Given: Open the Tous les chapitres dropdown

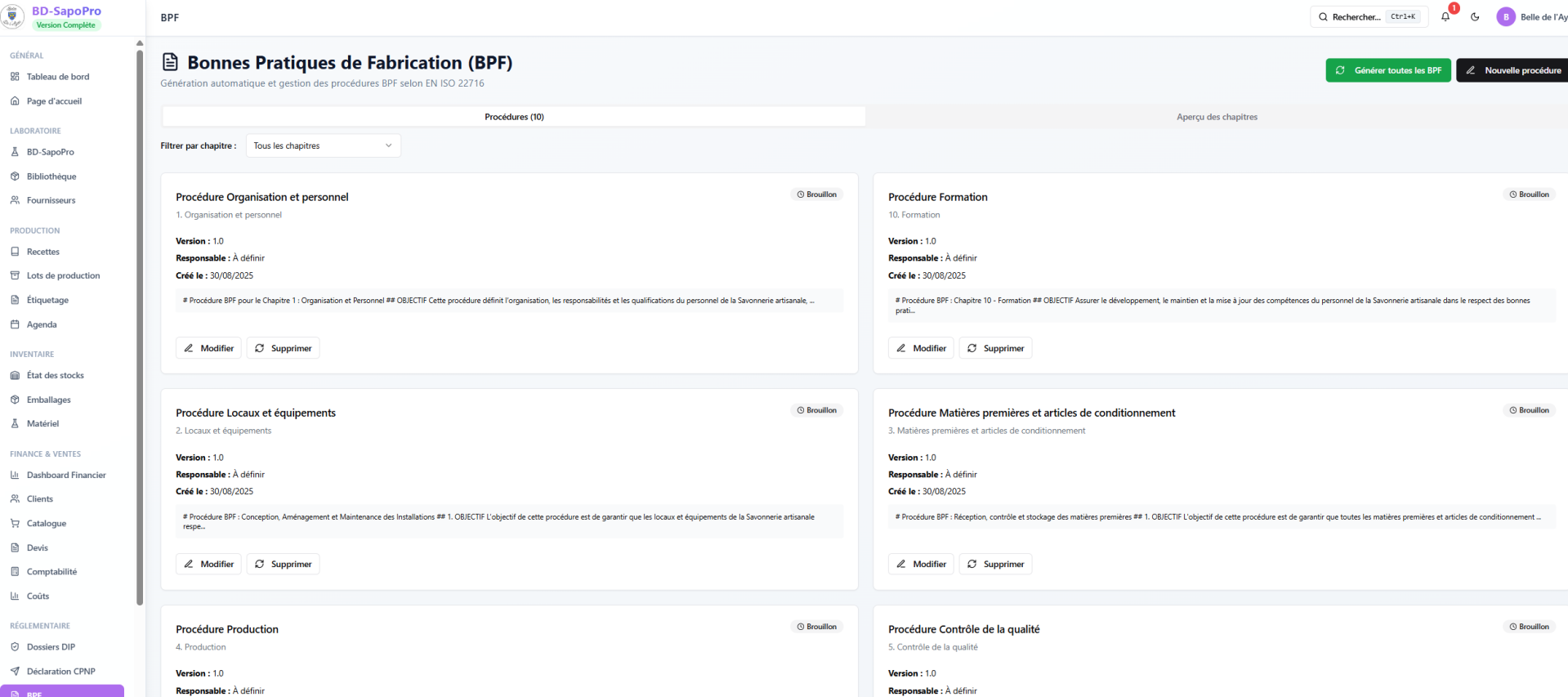Looking at the screenshot, I should [x=323, y=145].
